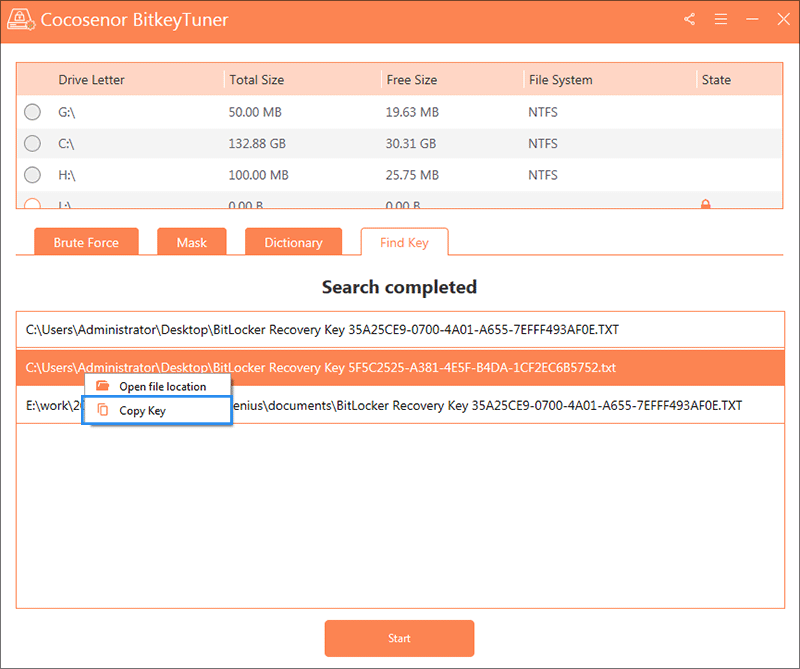800x669 pixels.
Task: Click the Free Size column header
Action: click(412, 80)
